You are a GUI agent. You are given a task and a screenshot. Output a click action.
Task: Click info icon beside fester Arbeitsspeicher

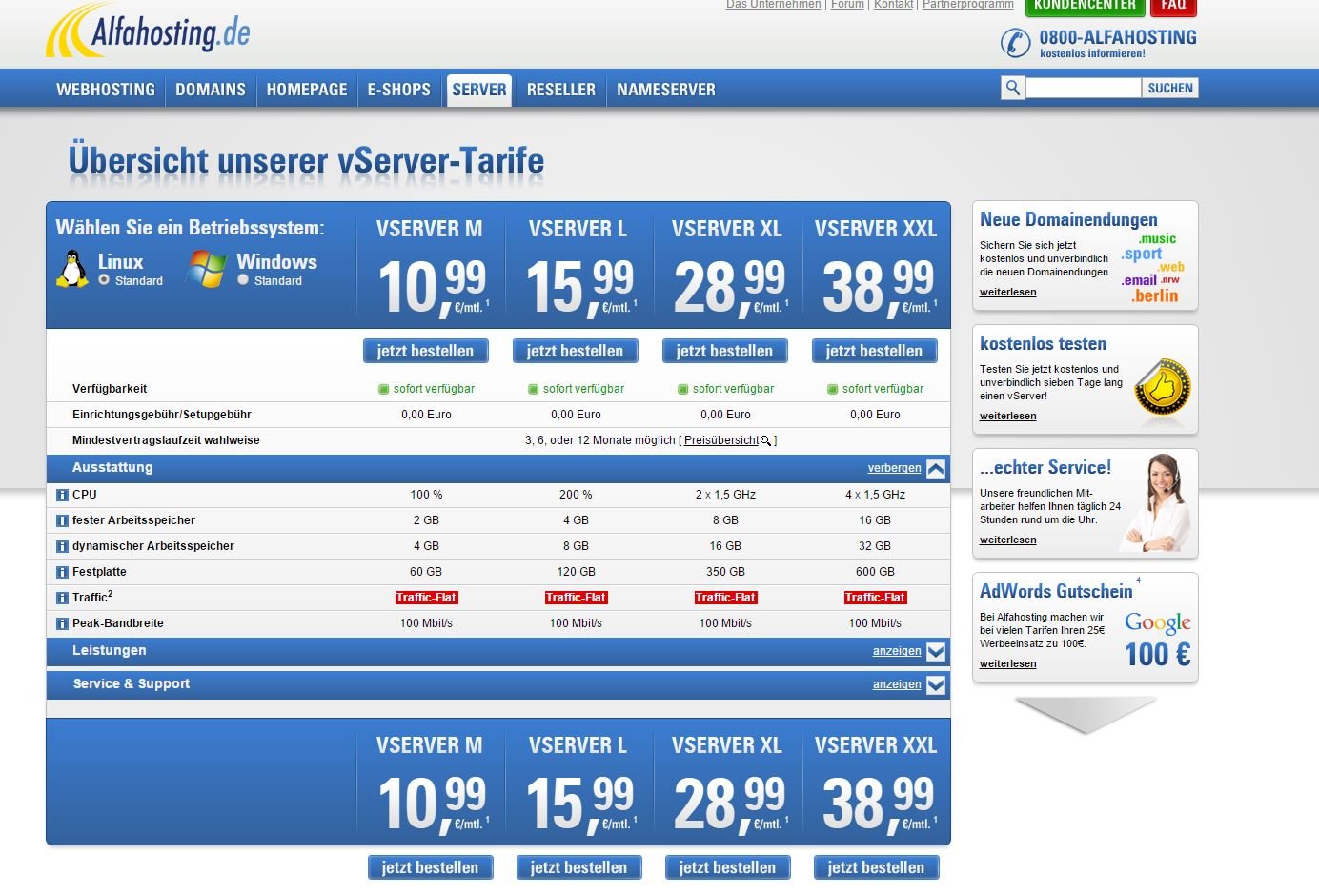coord(62,520)
